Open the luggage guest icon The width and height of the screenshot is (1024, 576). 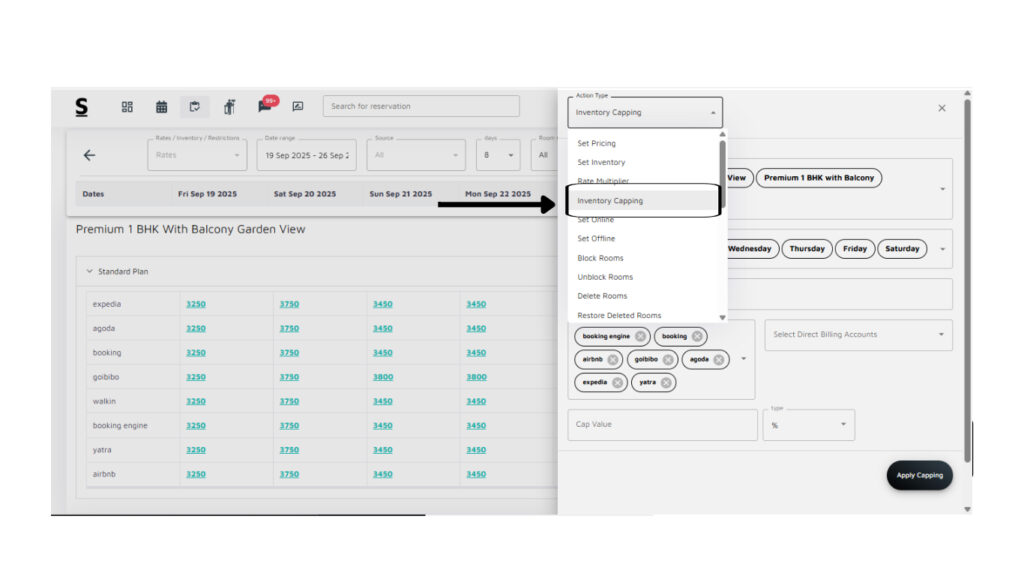pos(229,107)
